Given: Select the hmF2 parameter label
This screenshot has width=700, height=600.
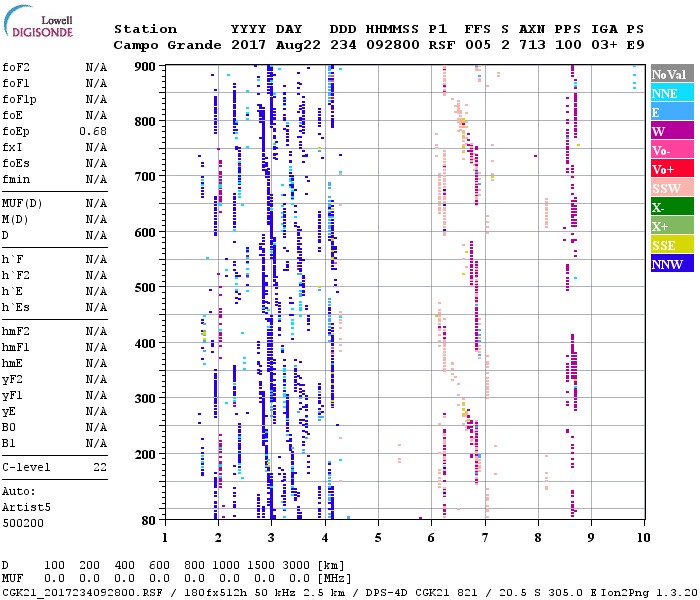Looking at the screenshot, I should [17, 331].
